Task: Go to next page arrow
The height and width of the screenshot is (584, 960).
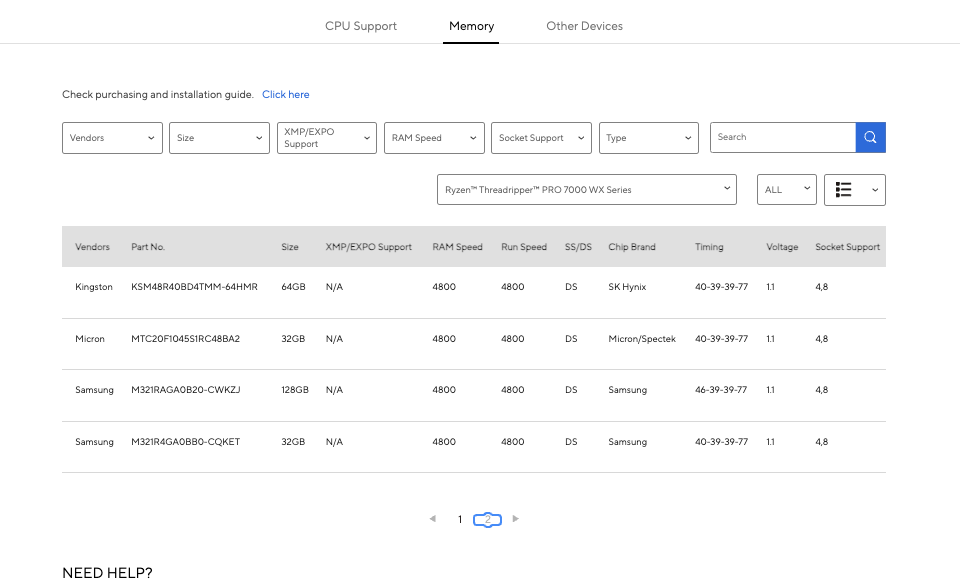Action: tap(516, 519)
